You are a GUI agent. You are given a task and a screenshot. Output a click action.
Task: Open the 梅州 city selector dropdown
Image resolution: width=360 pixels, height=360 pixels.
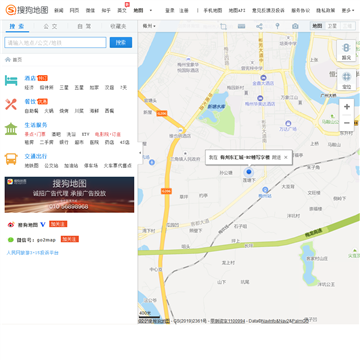(x=149, y=26)
